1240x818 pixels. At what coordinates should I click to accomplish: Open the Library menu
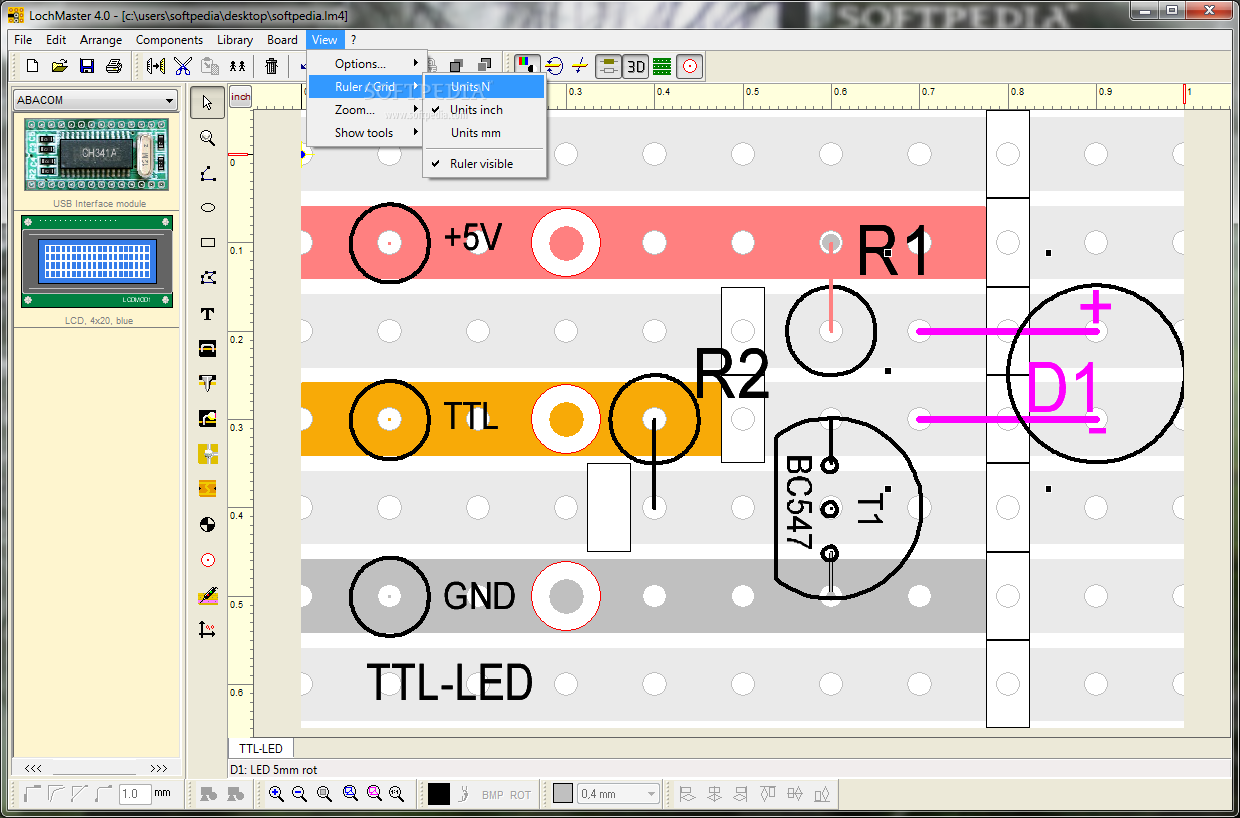pyautogui.click(x=235, y=40)
